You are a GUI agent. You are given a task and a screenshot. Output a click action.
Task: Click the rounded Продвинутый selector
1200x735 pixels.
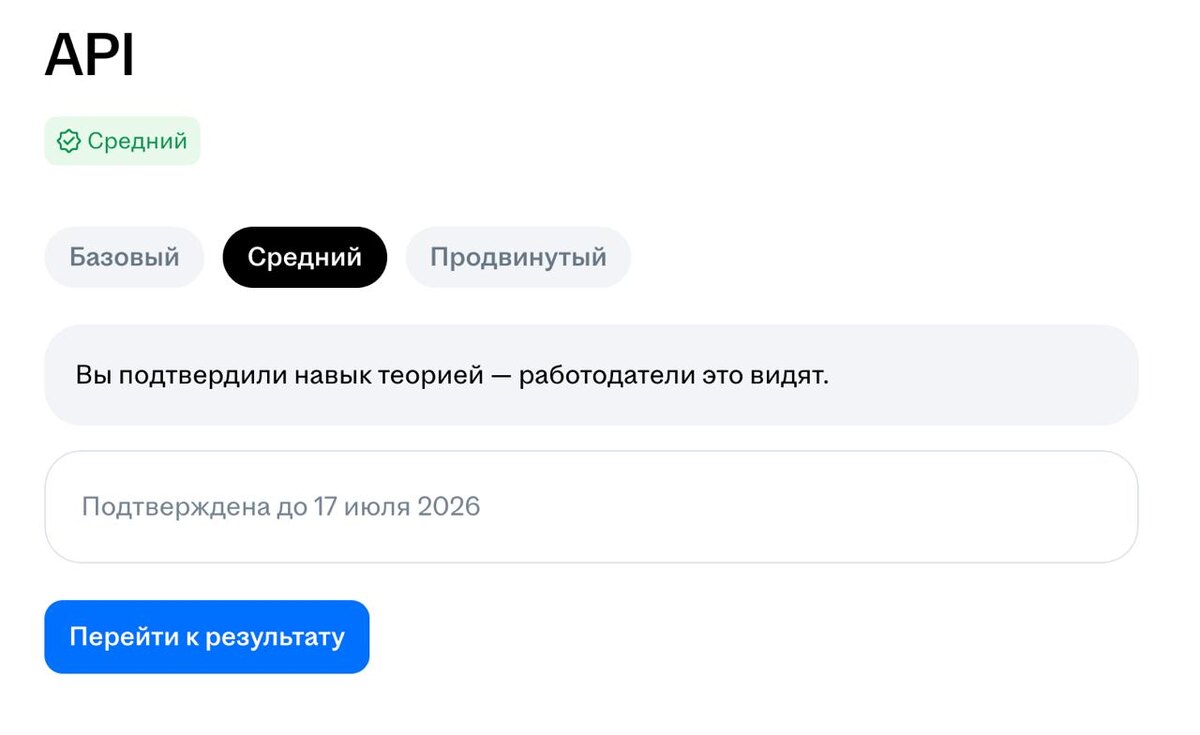click(517, 257)
